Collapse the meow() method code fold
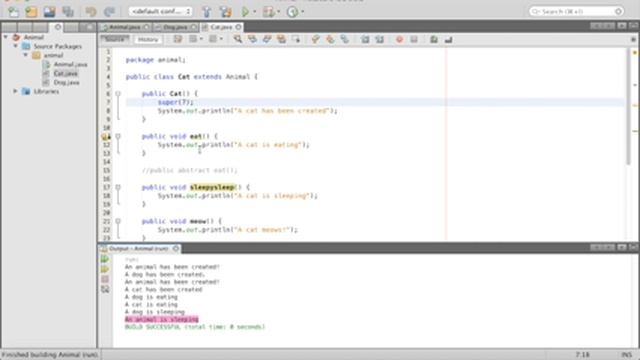640x360 pixels. [x=118, y=221]
